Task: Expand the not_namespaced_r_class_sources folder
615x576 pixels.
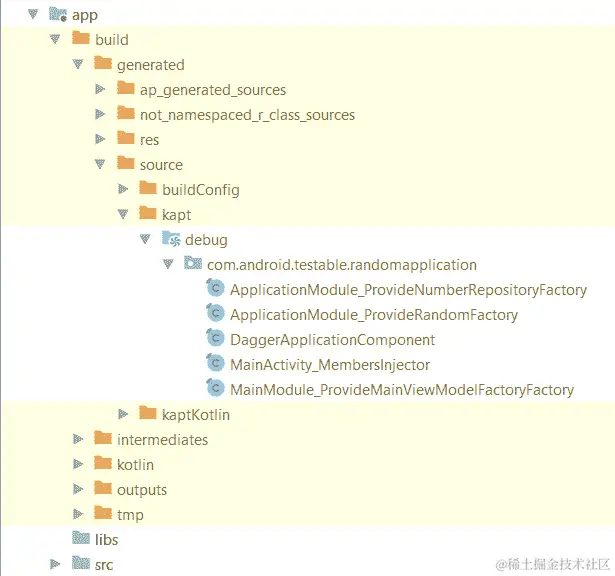Action: pyautogui.click(x=100, y=114)
